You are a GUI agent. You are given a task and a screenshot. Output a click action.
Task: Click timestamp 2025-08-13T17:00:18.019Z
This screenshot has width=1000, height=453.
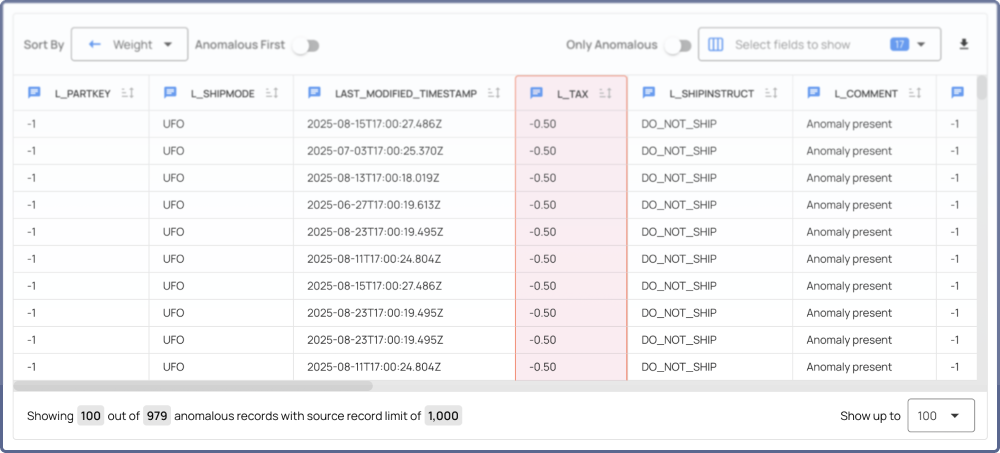[373, 178]
